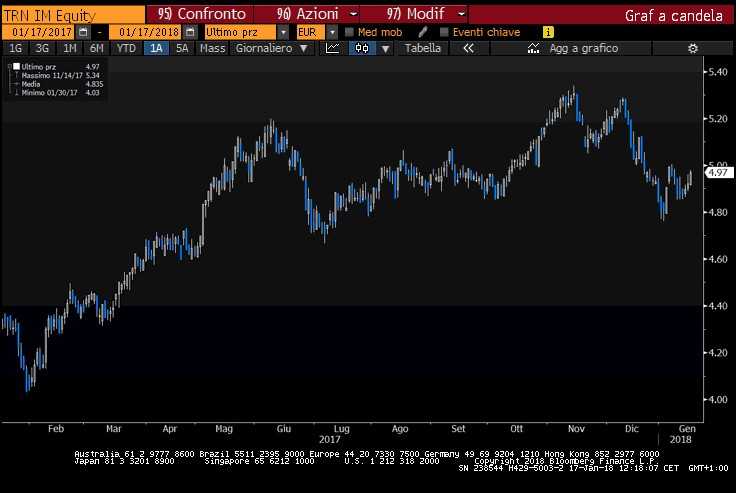This screenshot has height=493, width=736.
Task: Open the end date calendar picker
Action: 190,32
